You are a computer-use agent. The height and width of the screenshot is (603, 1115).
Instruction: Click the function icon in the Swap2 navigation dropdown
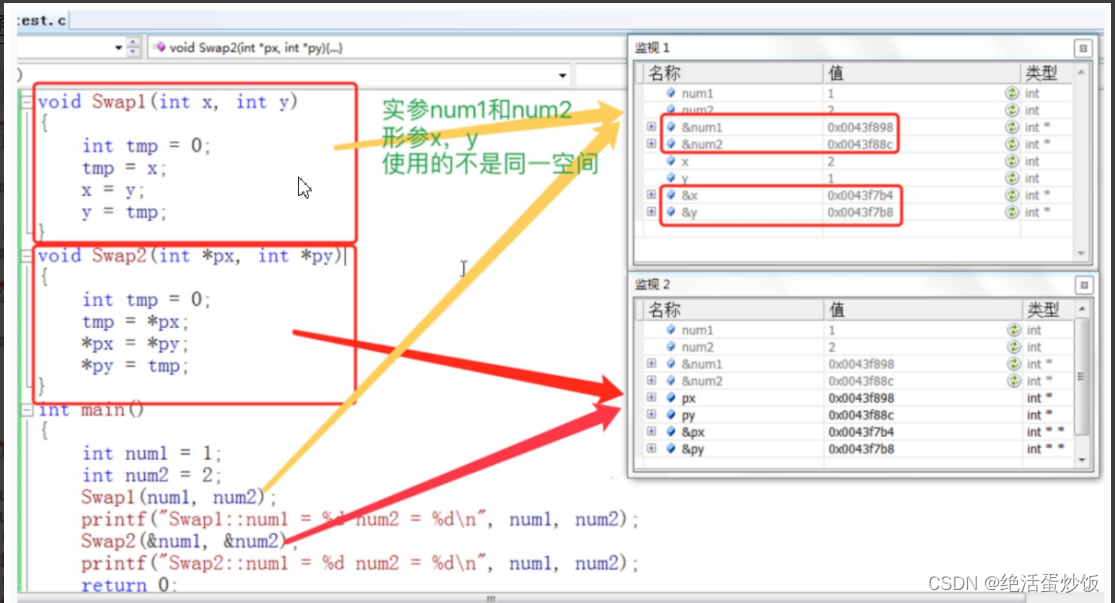[160, 48]
